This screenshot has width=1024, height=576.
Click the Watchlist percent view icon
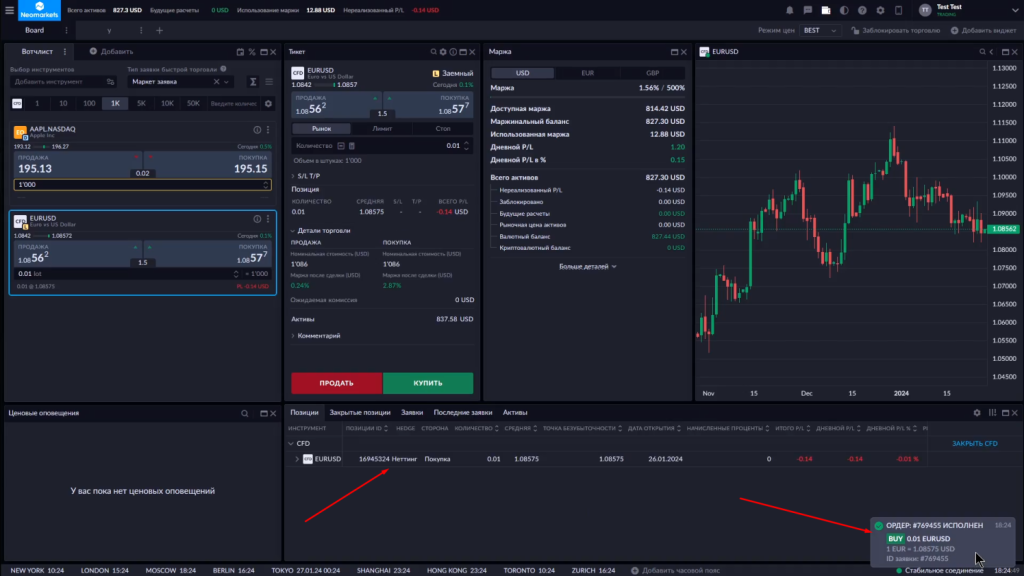click(x=252, y=52)
